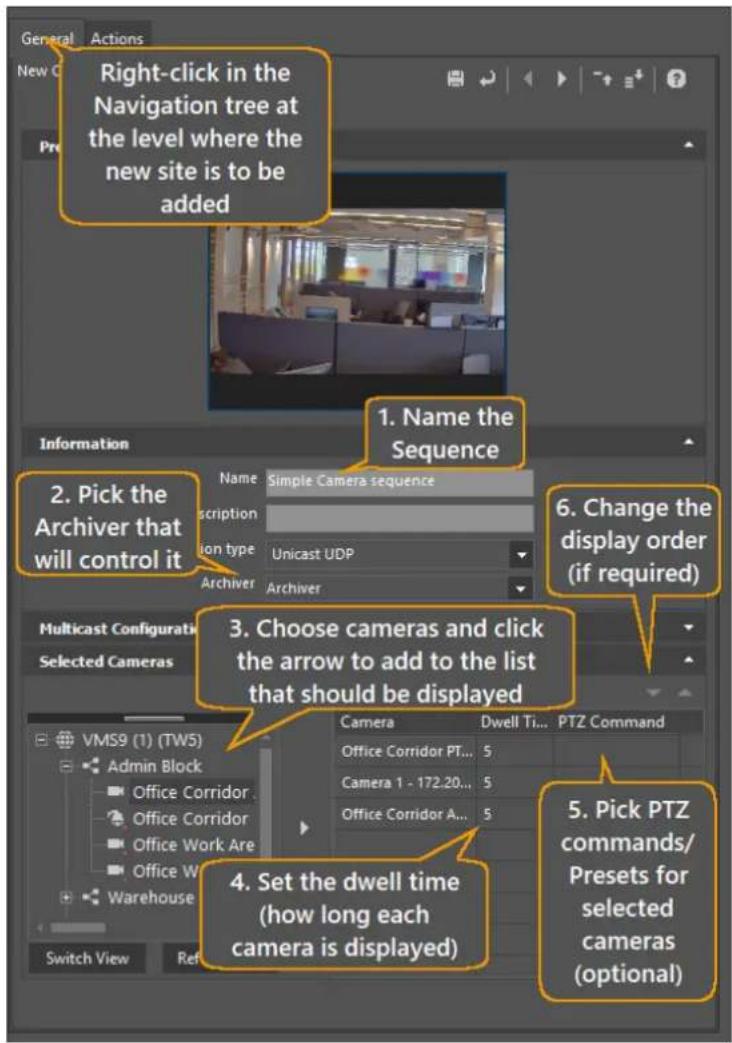This screenshot has width=732, height=1043.
Task: Expand the Warehouse tree node
Action: (x=67, y=897)
